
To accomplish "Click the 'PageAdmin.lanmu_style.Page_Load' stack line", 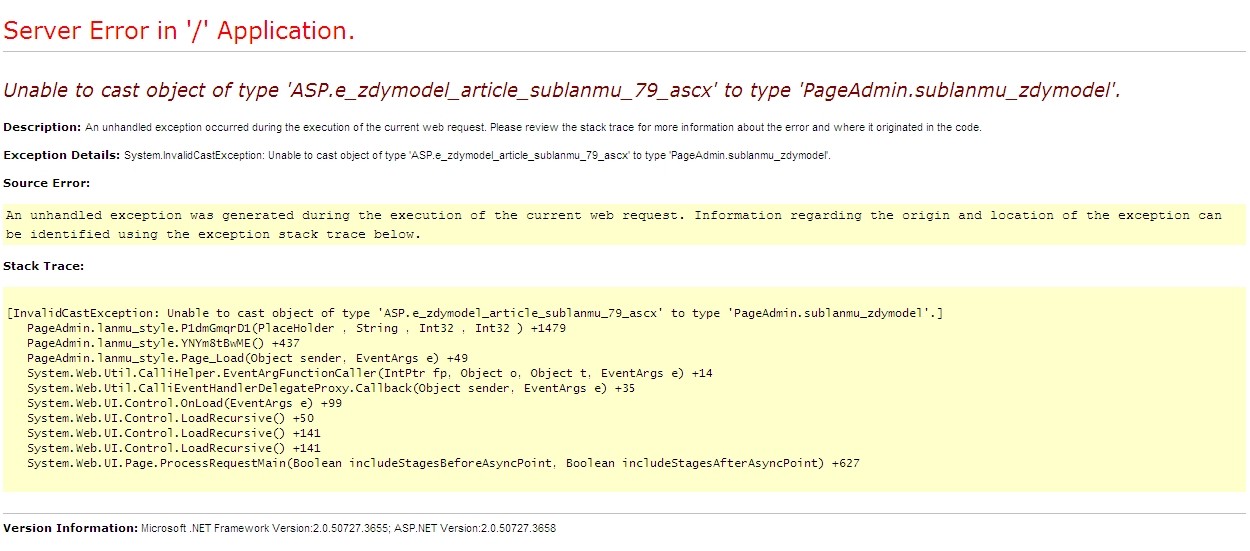I will click(x=247, y=358).
